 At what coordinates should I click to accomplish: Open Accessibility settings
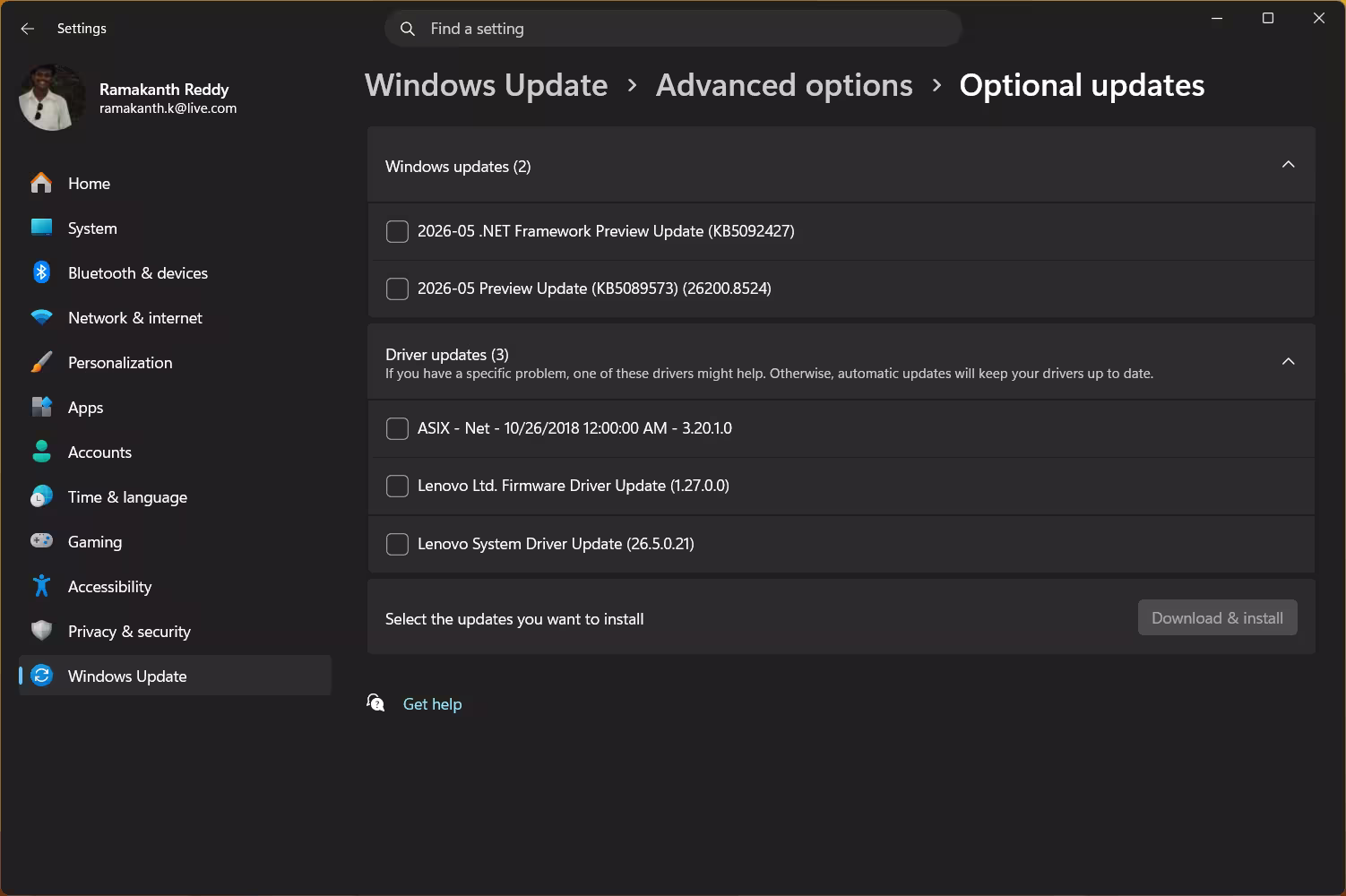coord(175,586)
